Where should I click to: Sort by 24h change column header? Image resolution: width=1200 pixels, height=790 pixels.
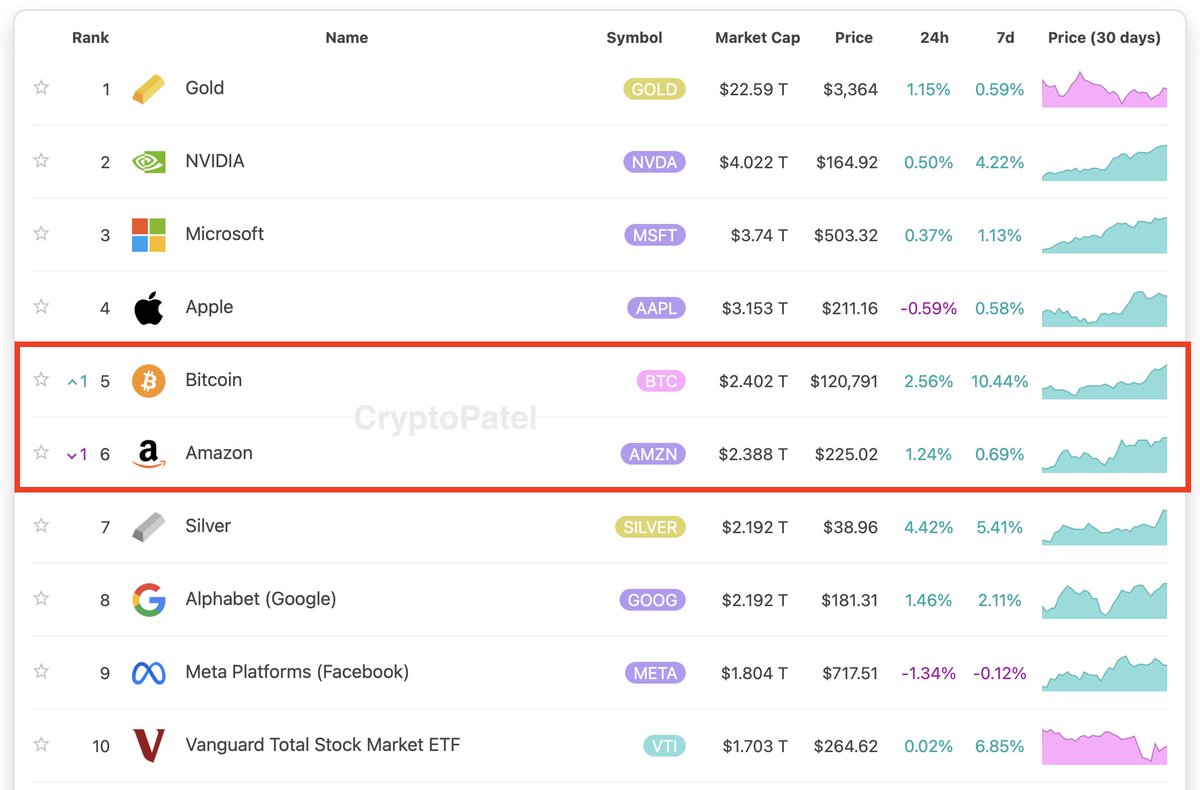pos(935,38)
